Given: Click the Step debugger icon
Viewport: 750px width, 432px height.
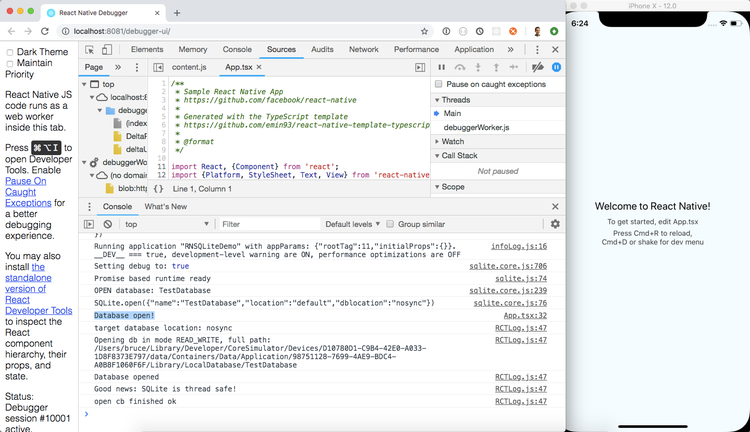Looking at the screenshot, I should 514,67.
